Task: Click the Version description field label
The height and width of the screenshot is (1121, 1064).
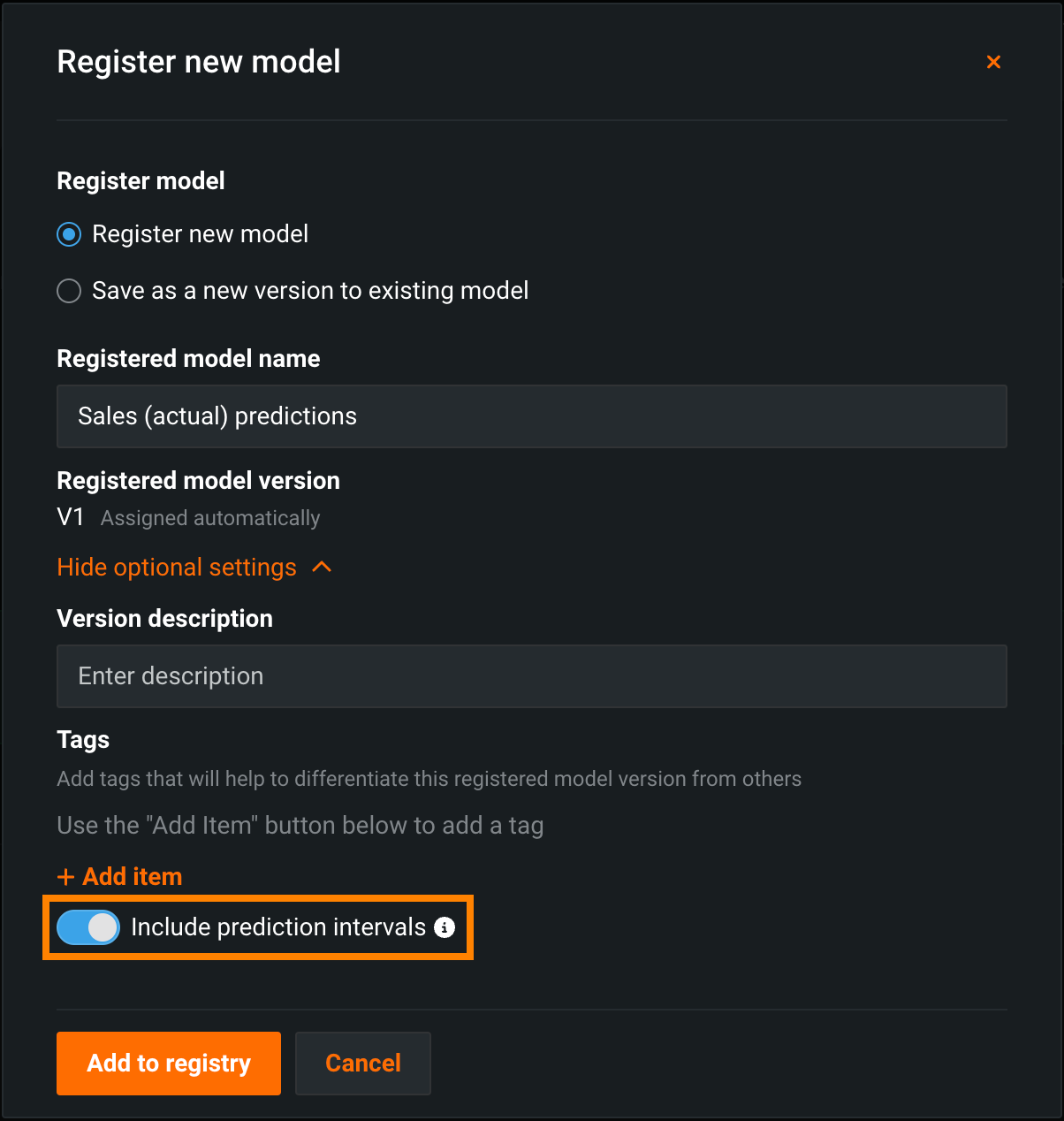Action: pos(164,619)
